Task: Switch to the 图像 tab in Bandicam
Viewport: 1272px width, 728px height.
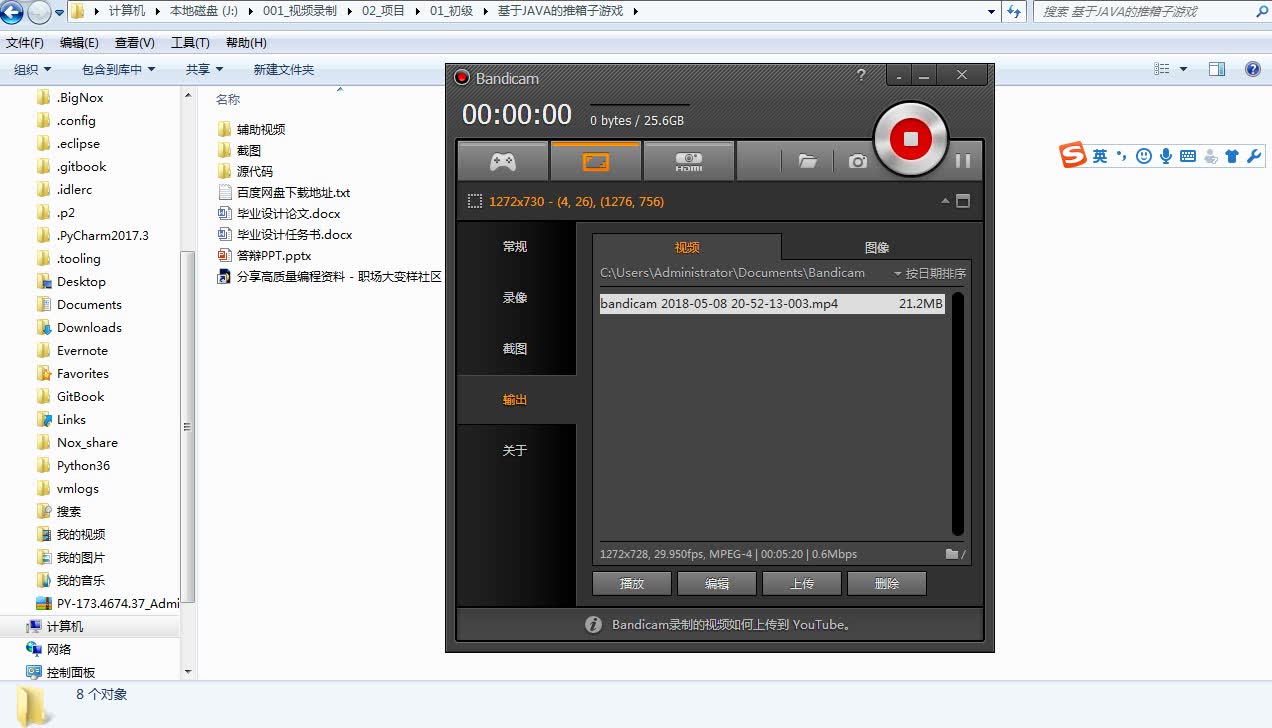Action: point(877,247)
